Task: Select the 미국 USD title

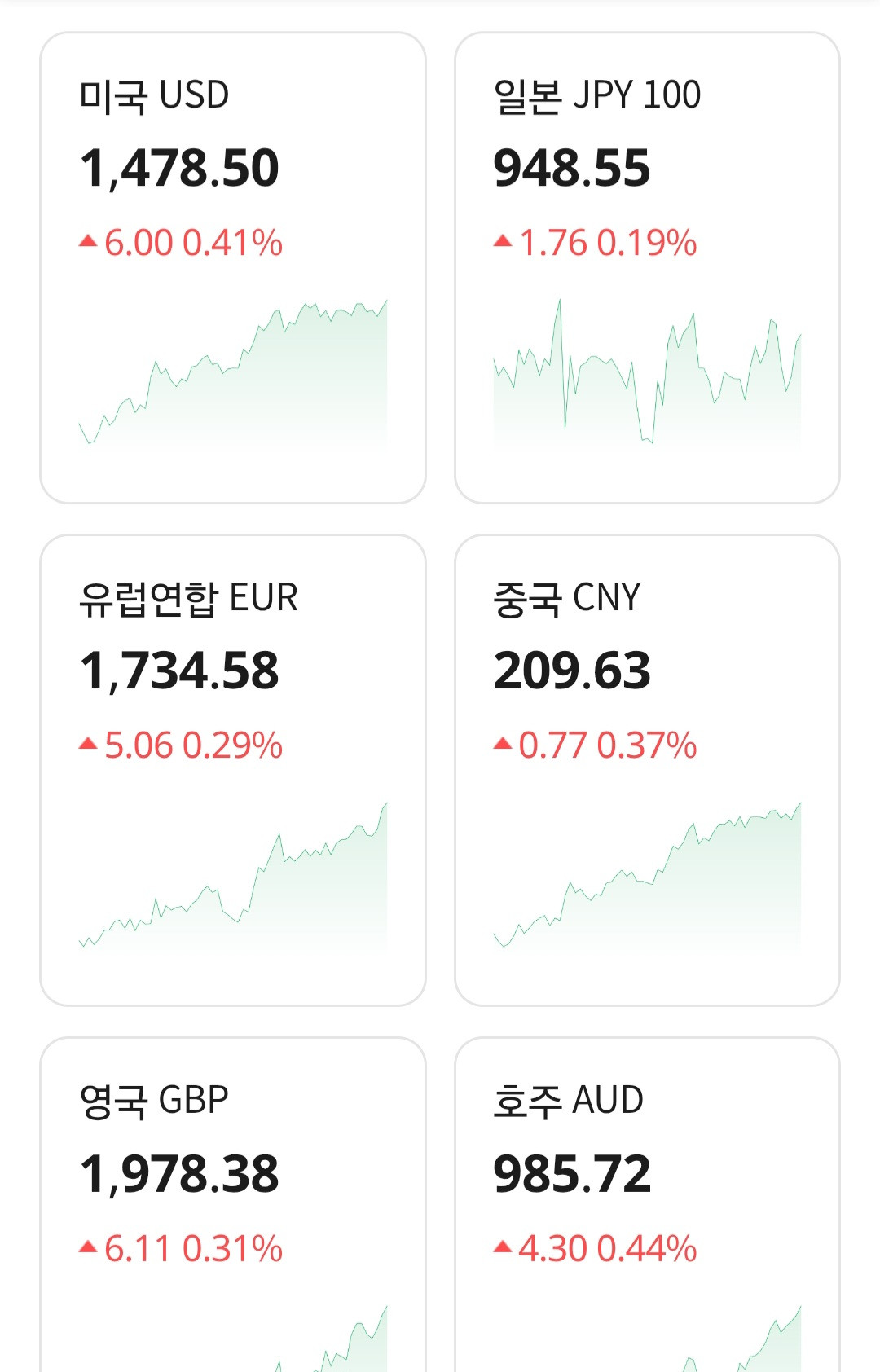Action: coord(154,95)
